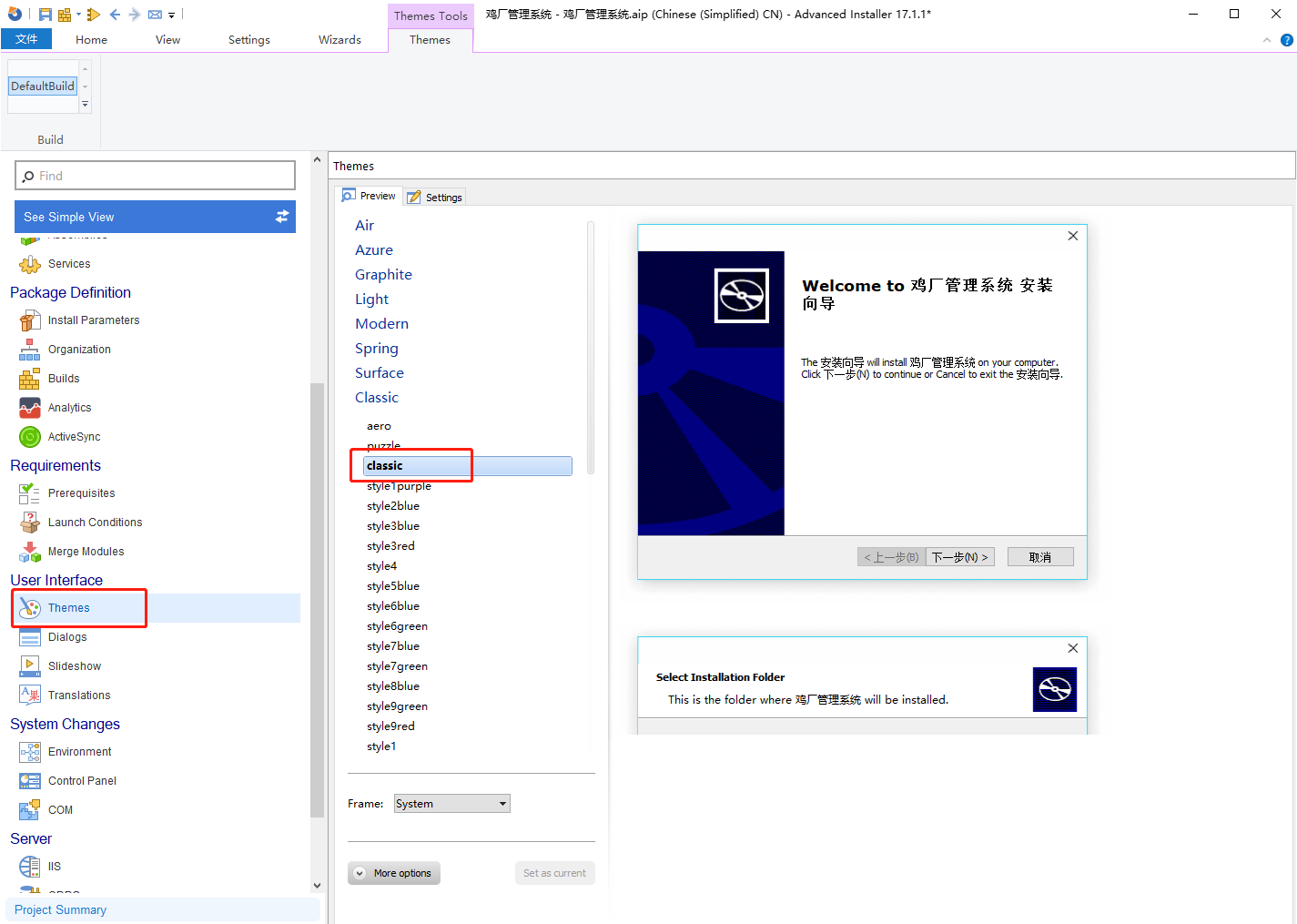Click the disabled Set as current button

point(554,873)
